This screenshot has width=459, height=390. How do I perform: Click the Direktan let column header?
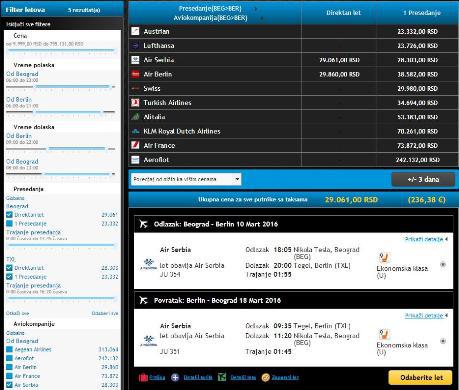(343, 13)
